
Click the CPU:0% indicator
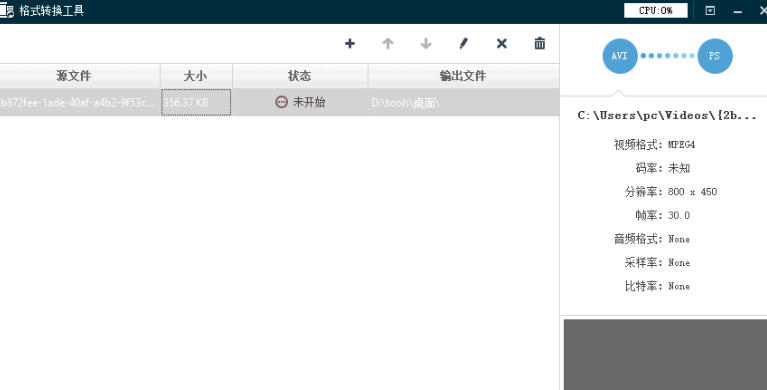click(655, 10)
